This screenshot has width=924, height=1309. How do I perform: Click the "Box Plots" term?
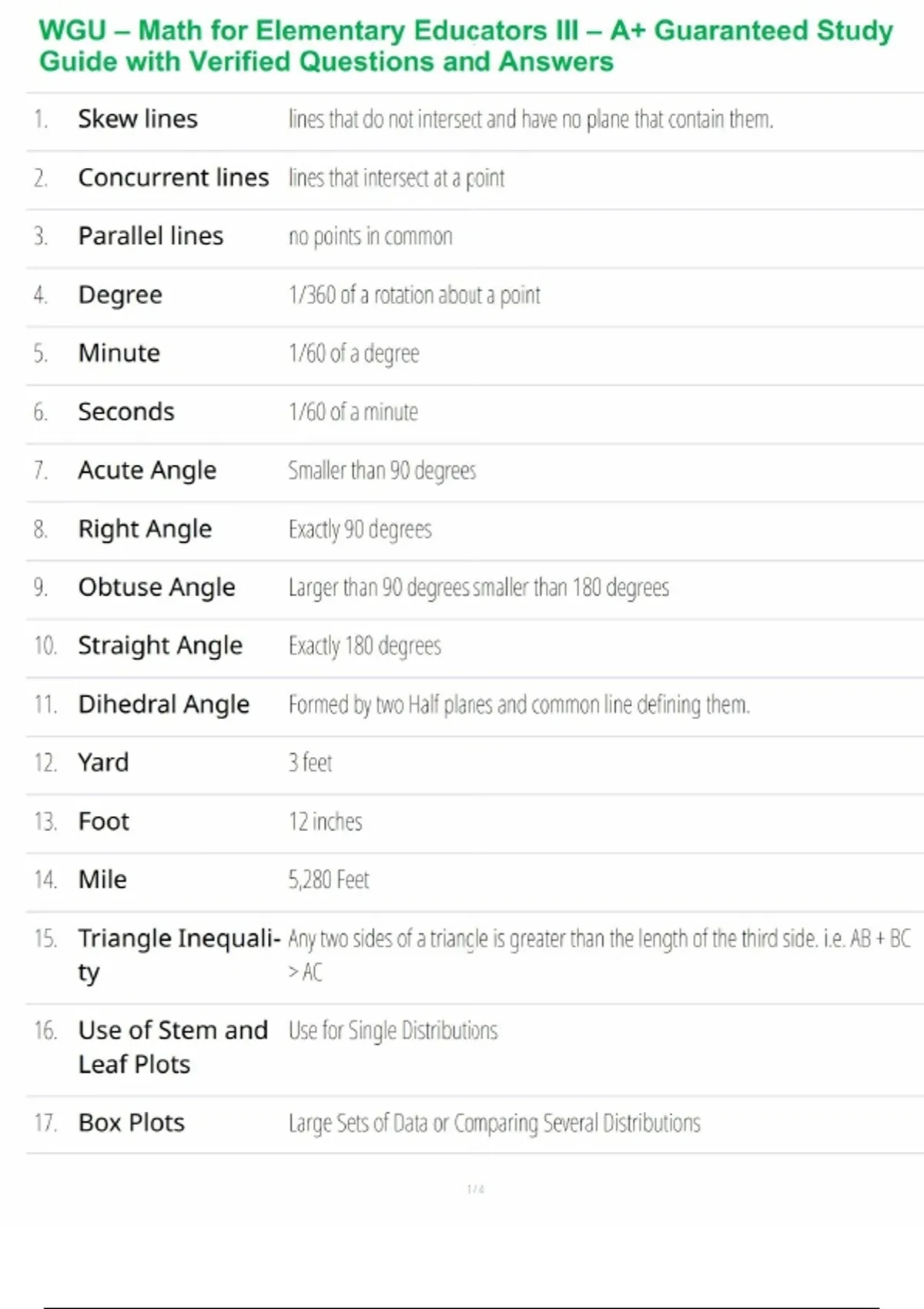[132, 1123]
